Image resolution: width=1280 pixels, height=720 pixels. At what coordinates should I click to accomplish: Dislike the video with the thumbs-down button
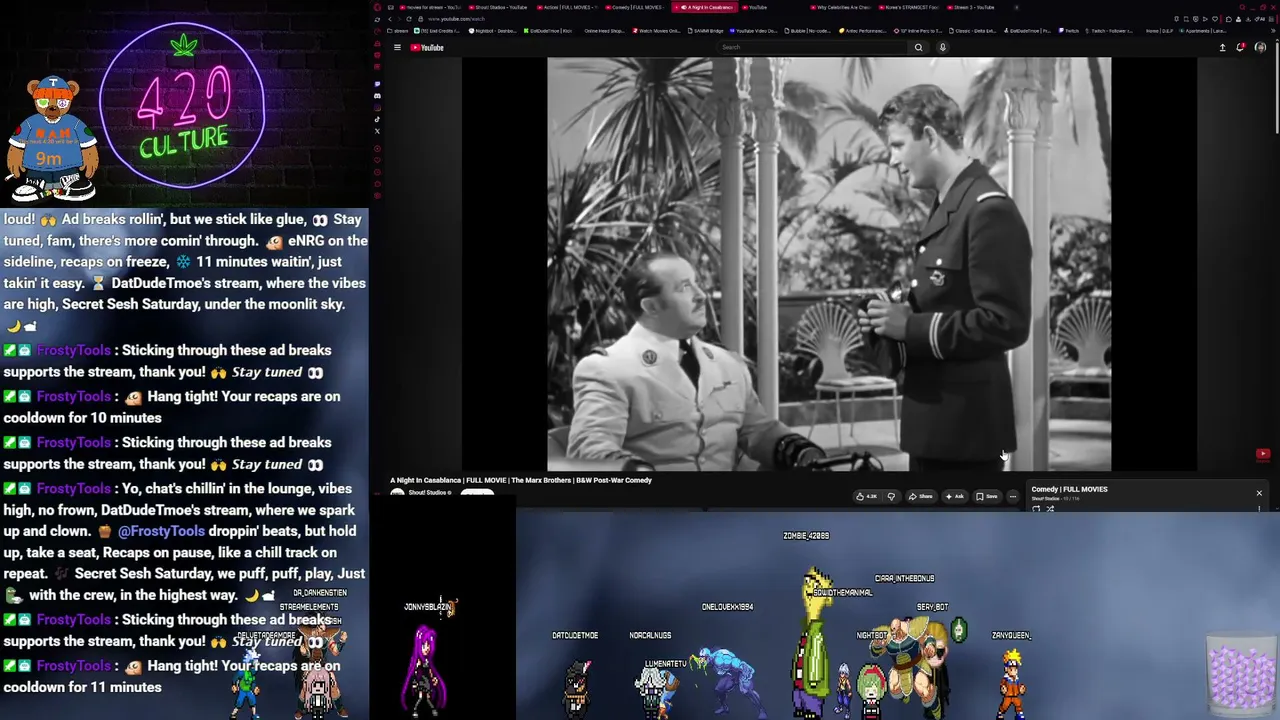[891, 496]
